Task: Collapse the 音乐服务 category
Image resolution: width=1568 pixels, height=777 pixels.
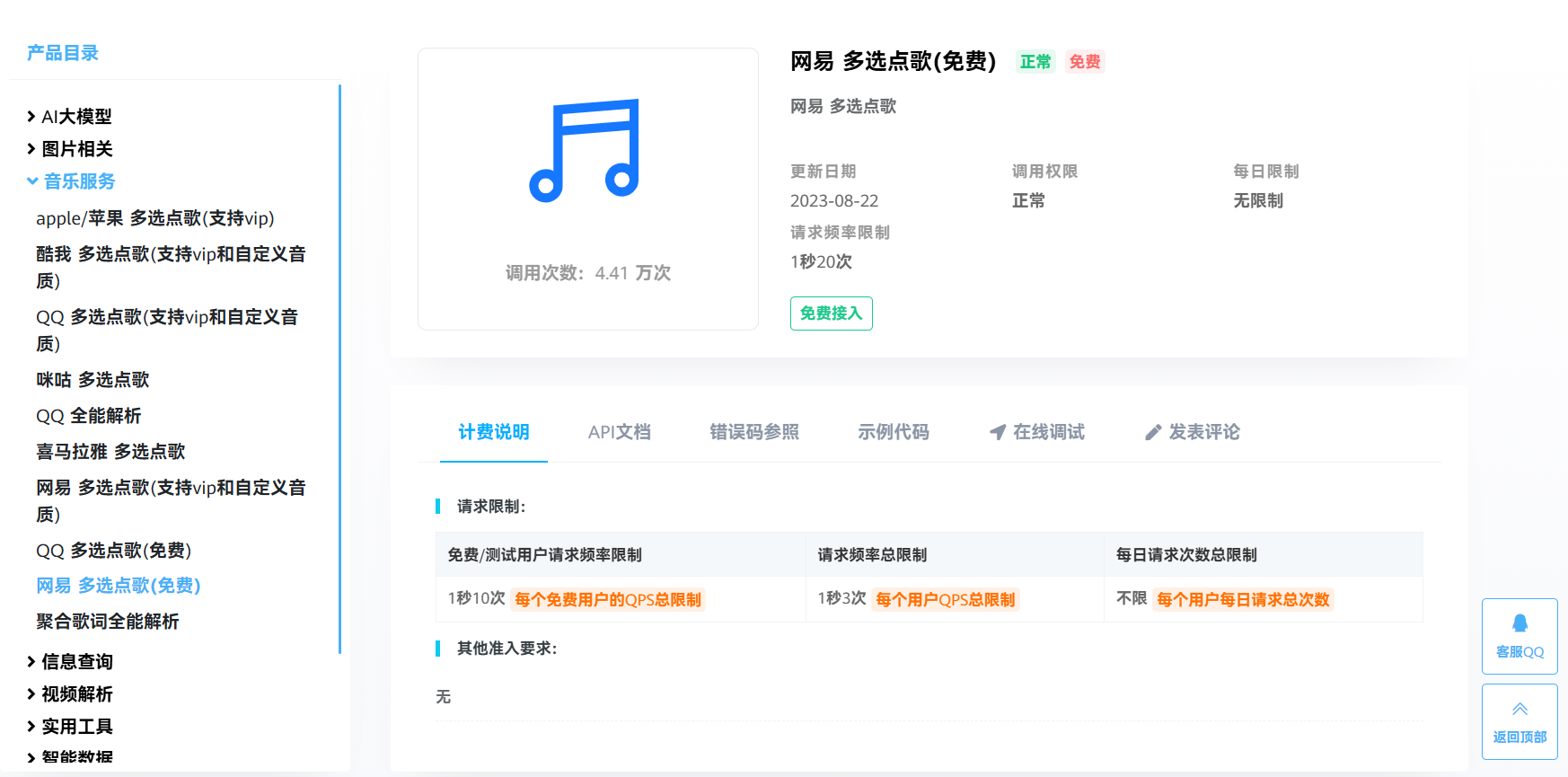Action: [x=71, y=181]
